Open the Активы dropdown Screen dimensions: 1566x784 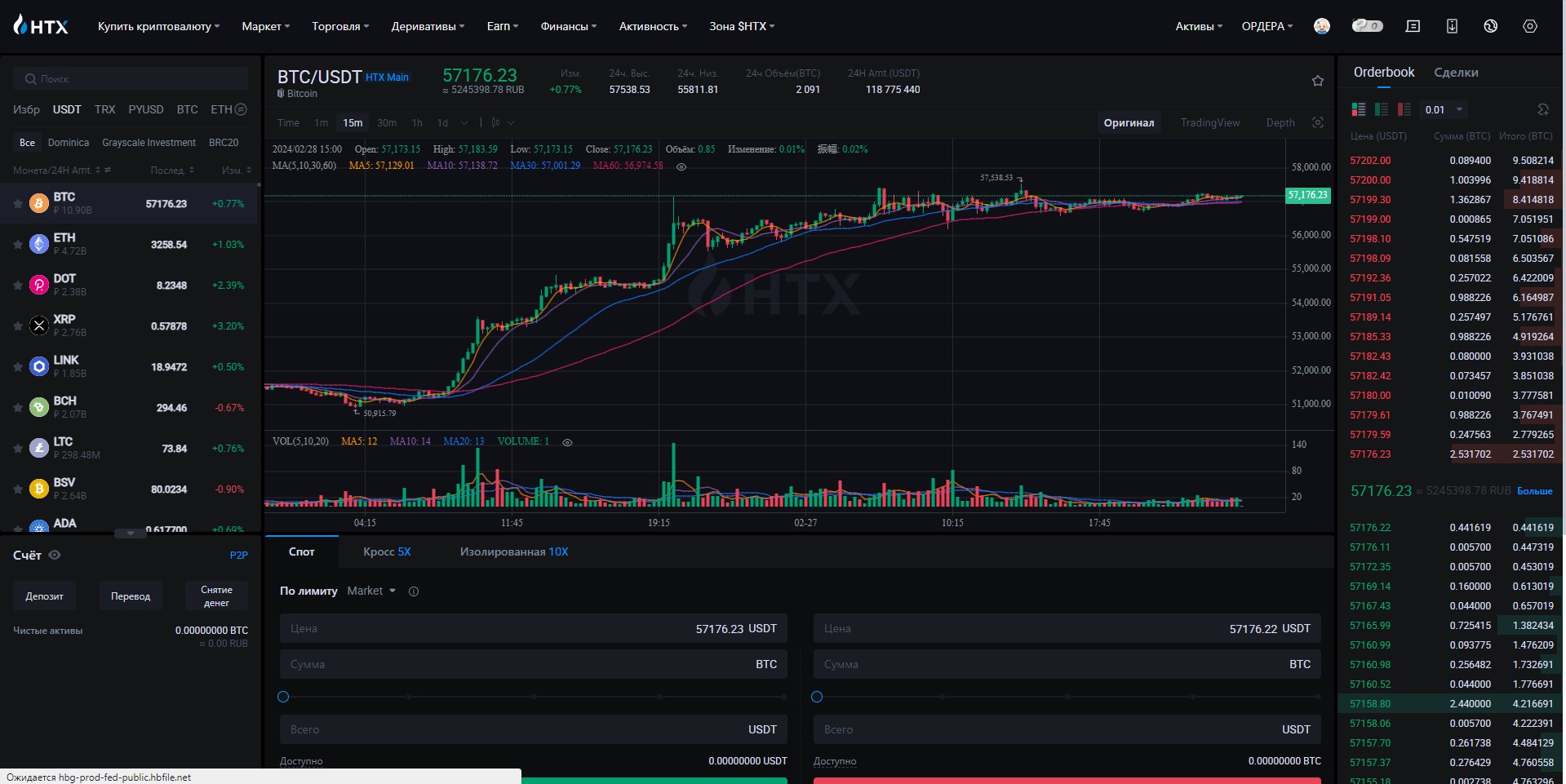[x=1199, y=26]
